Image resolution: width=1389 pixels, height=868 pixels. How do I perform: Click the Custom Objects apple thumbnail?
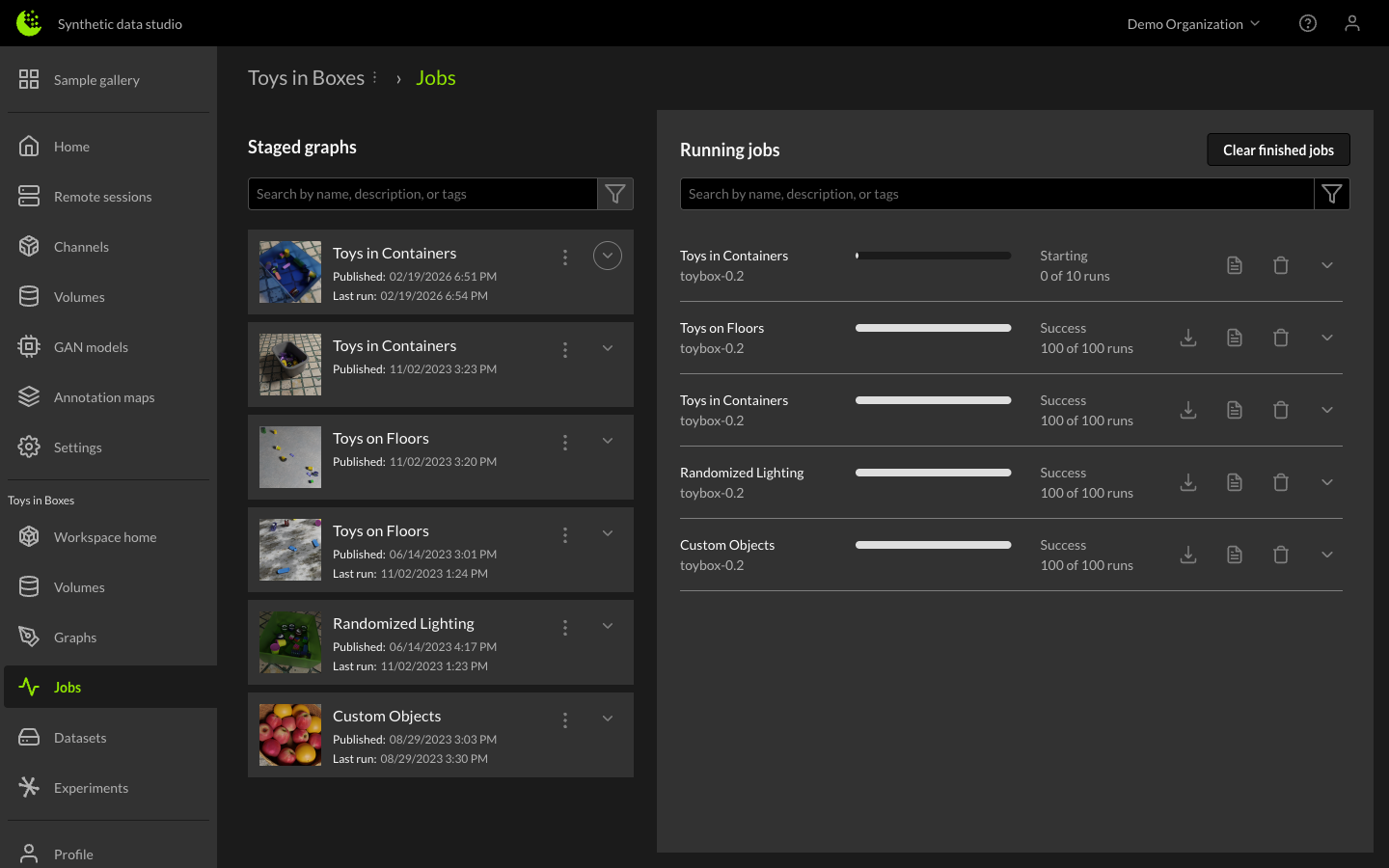pyautogui.click(x=290, y=735)
